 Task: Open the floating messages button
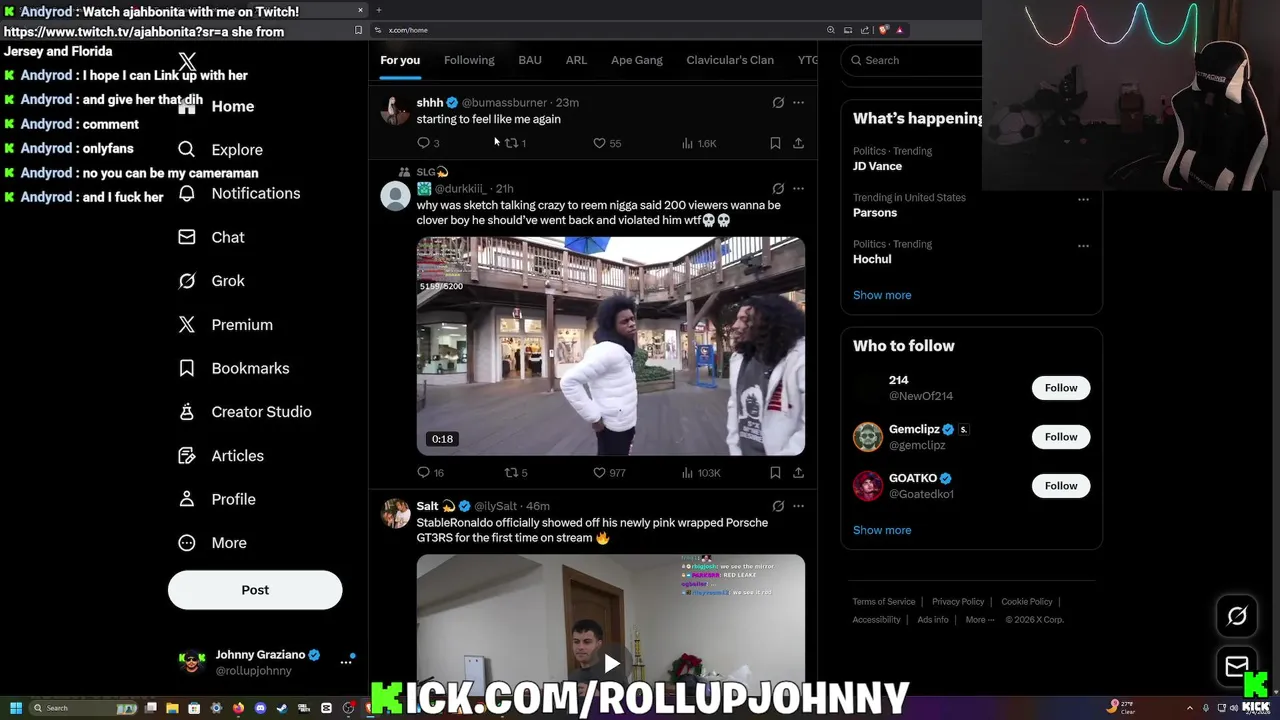(1237, 665)
